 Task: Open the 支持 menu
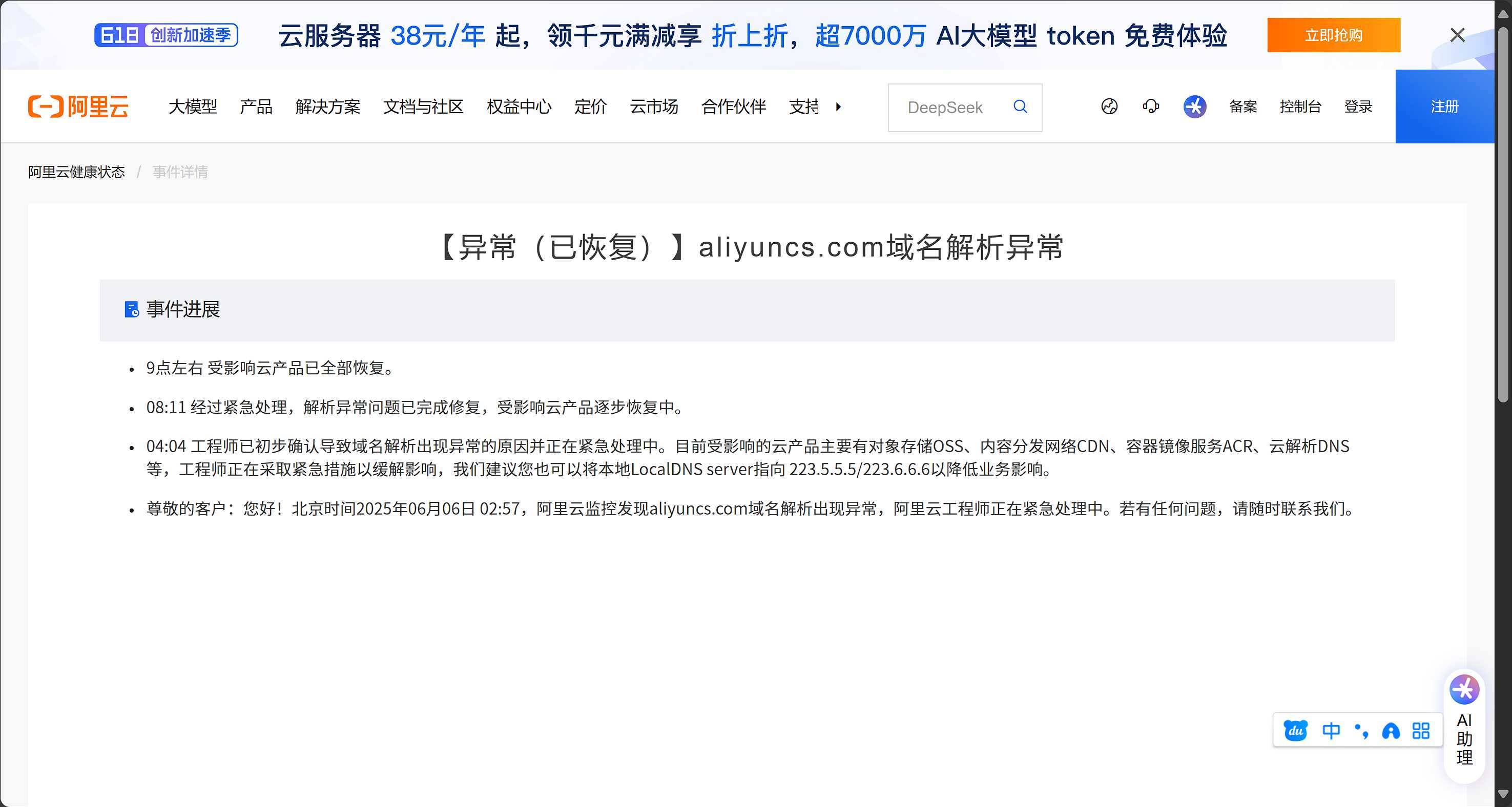point(803,107)
